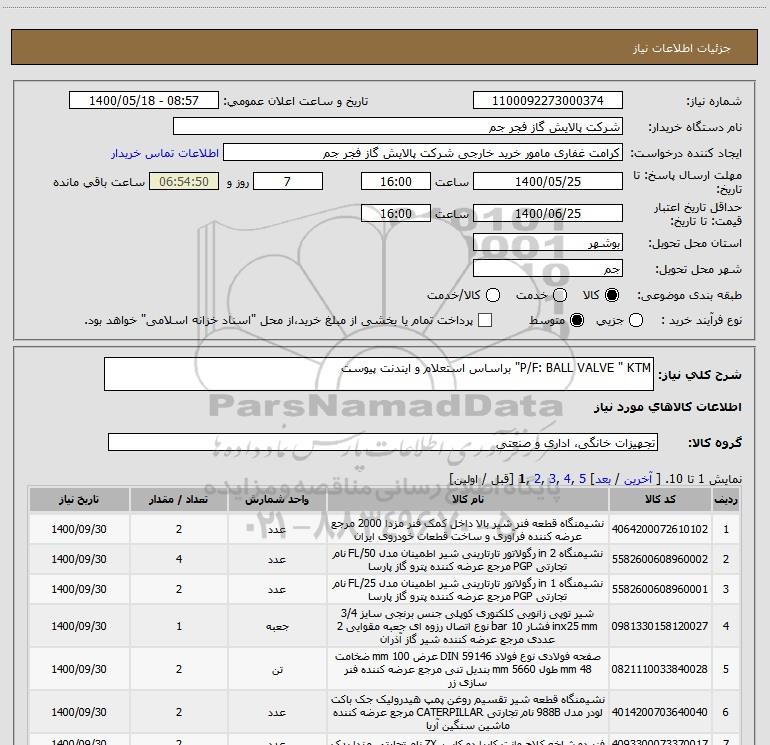Choose the جزیی purchase type radio

636,320
